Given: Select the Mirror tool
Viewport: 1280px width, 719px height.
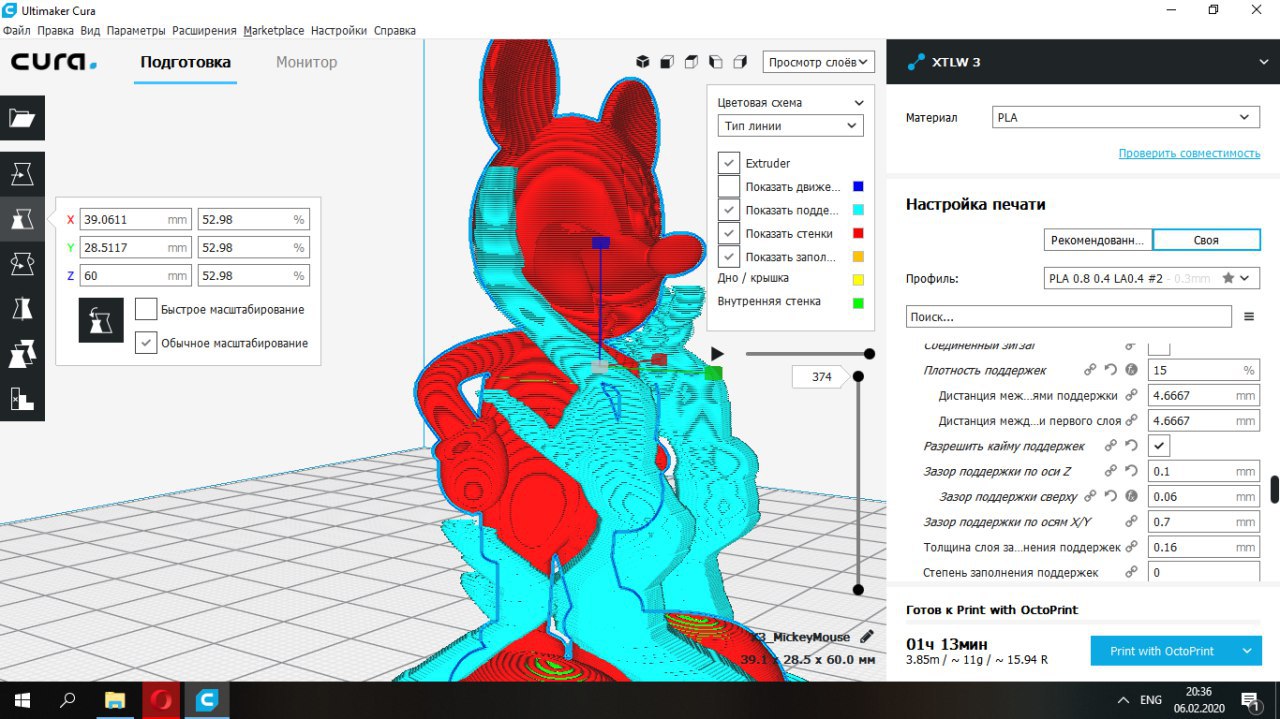Looking at the screenshot, I should (22, 309).
